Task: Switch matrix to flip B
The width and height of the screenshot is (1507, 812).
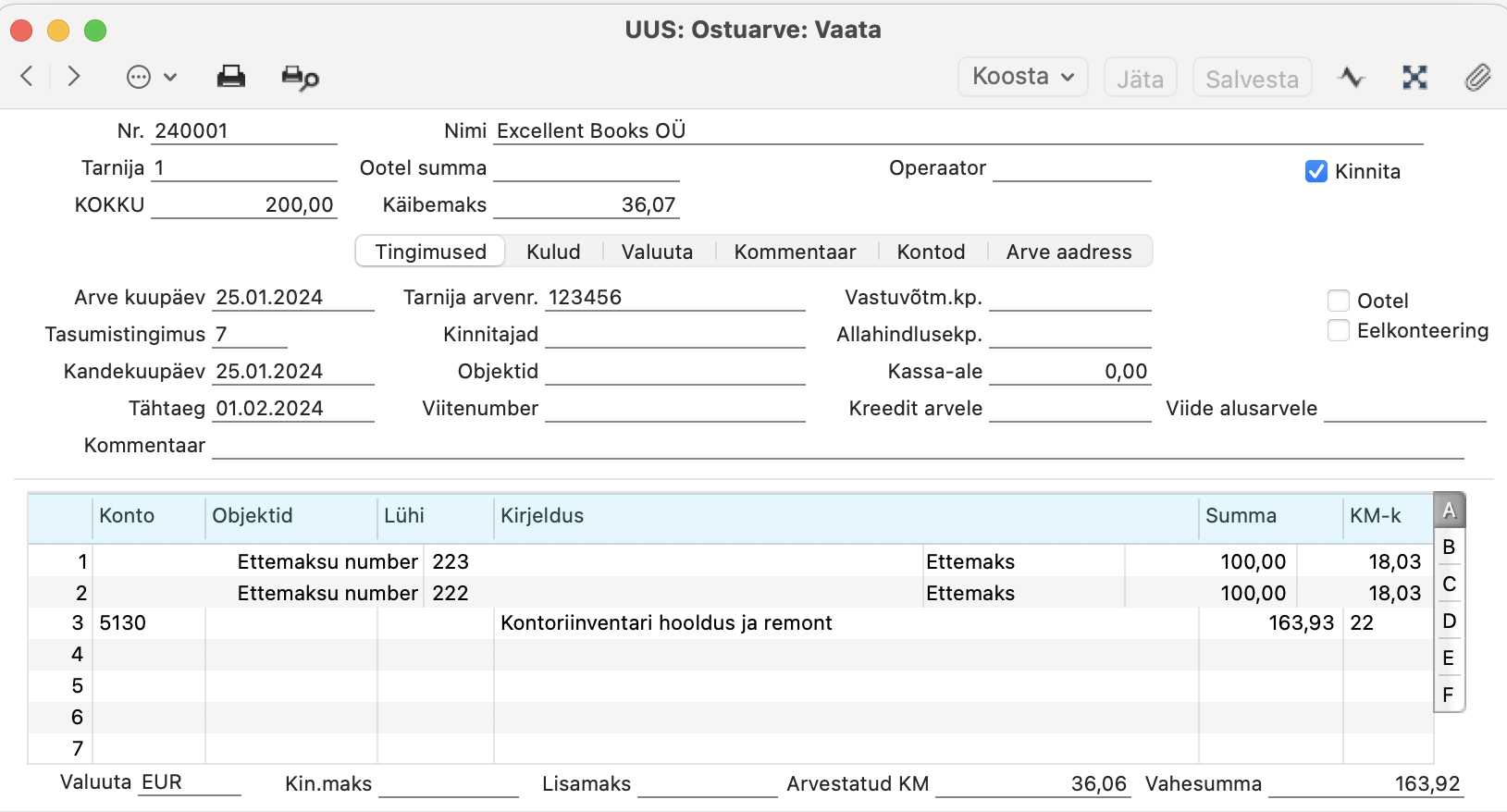Action: (x=1449, y=547)
